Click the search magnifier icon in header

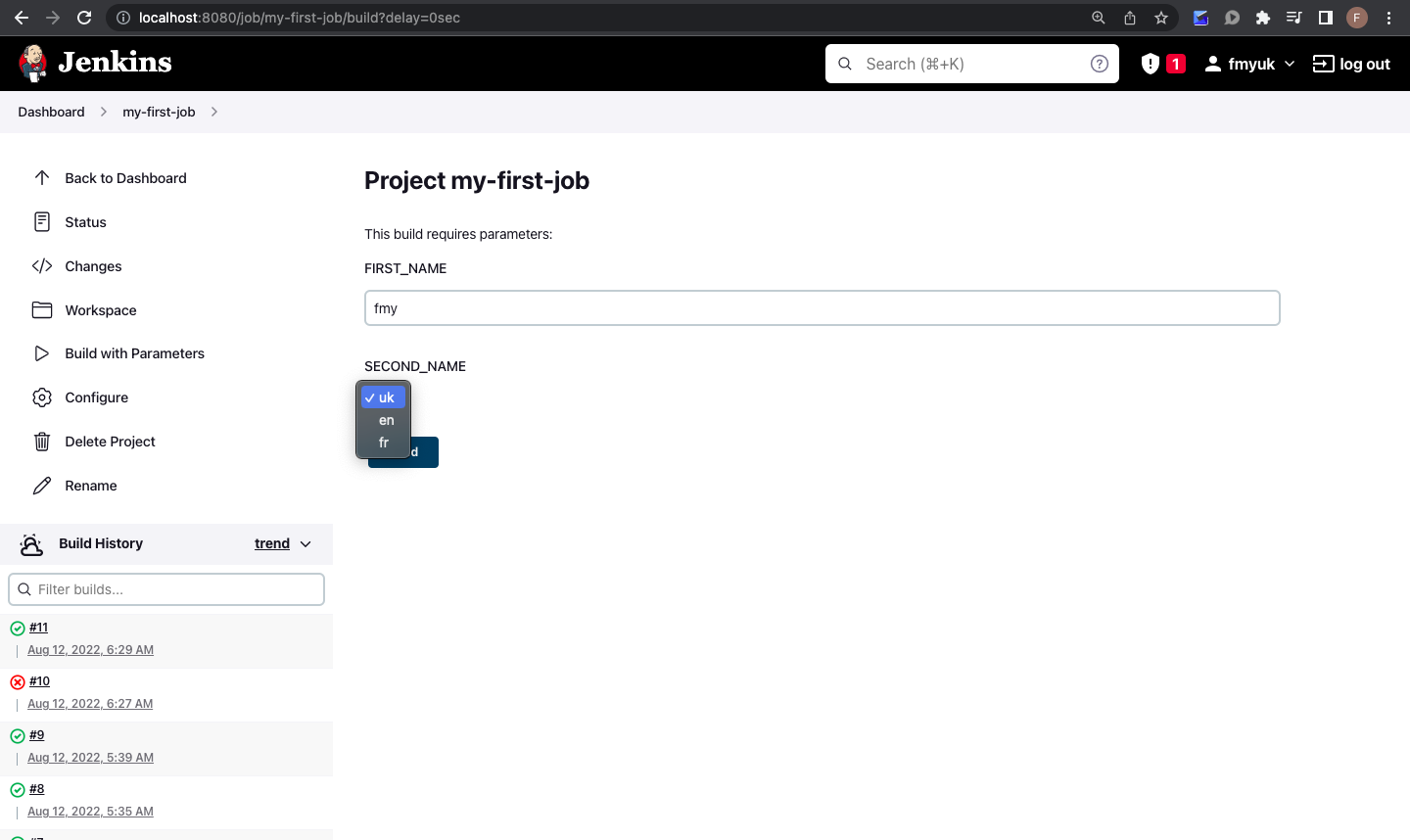tap(845, 64)
